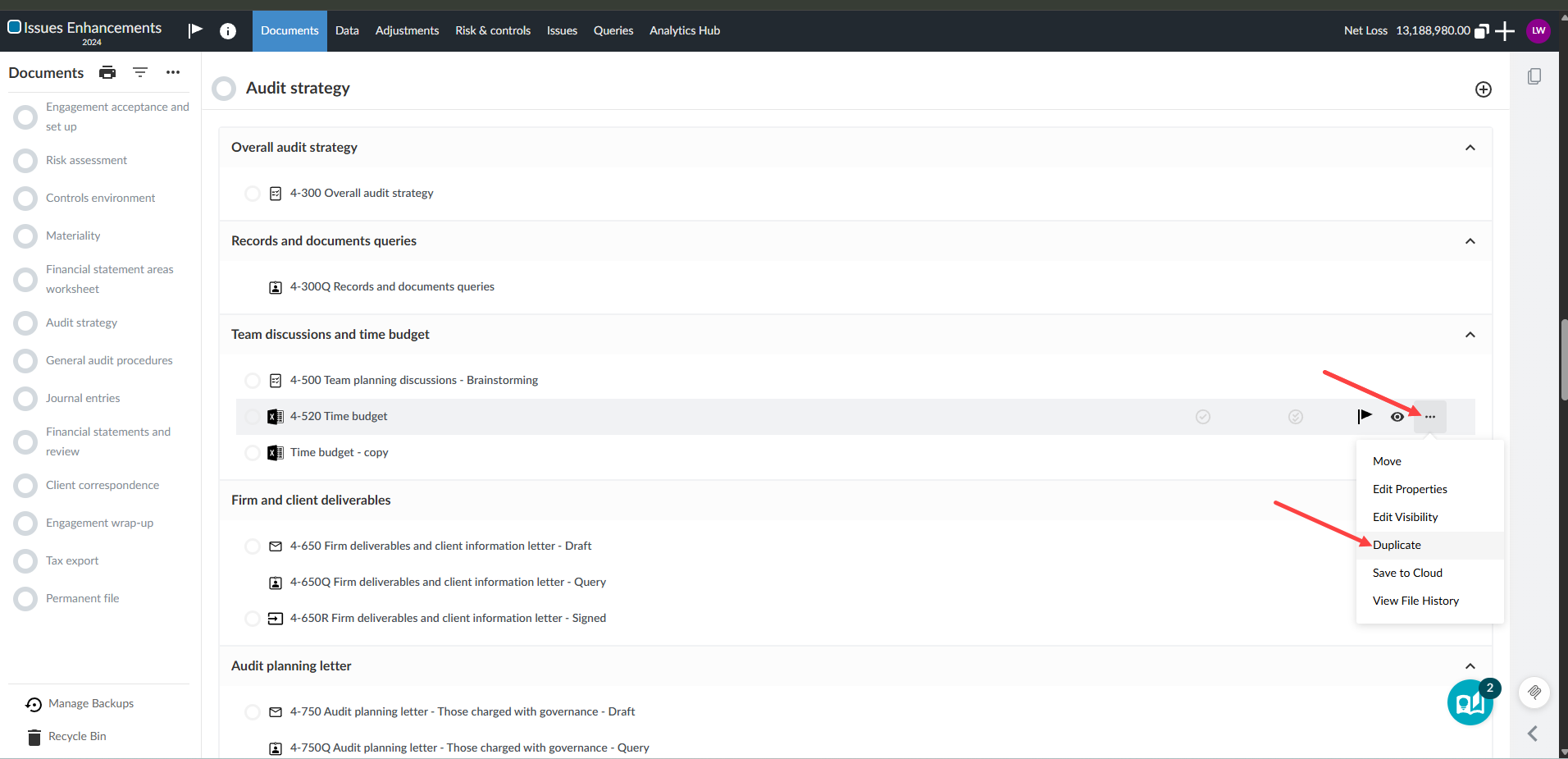Click the plus add button in top bar
1568x759 pixels.
pyautogui.click(x=1505, y=31)
